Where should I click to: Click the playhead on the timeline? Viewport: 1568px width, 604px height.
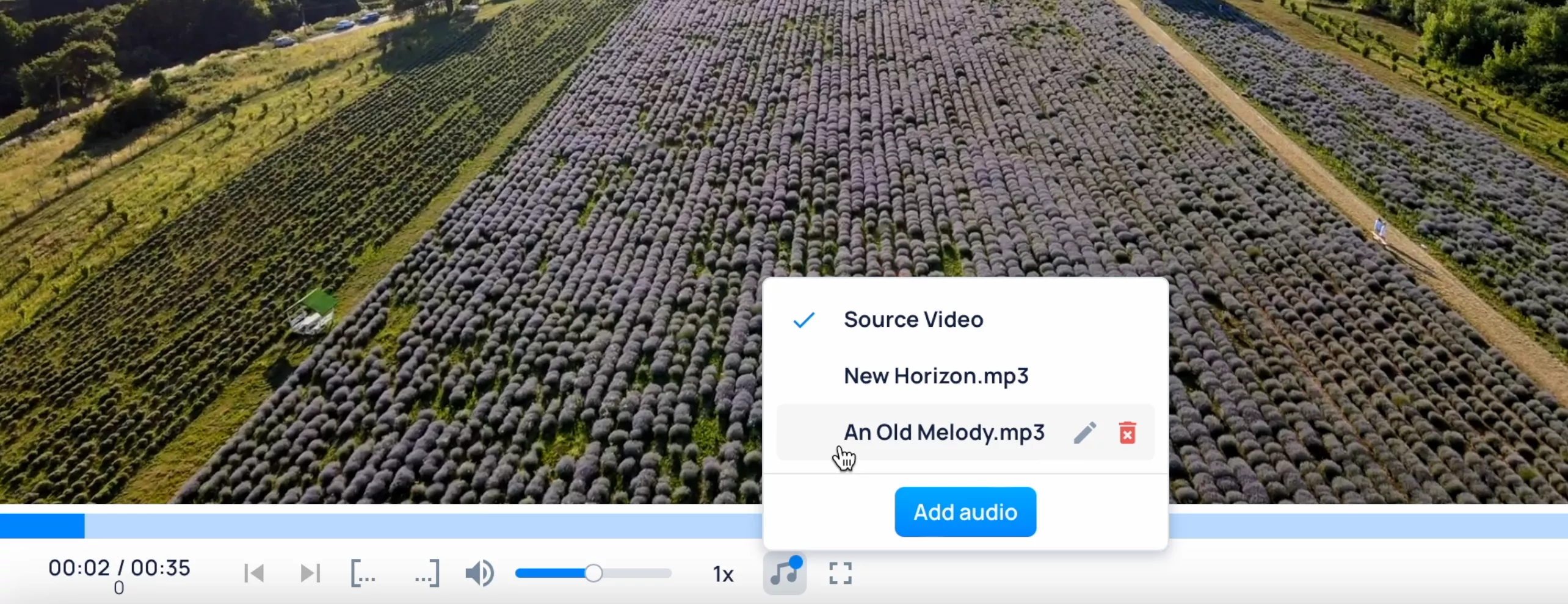[84, 525]
